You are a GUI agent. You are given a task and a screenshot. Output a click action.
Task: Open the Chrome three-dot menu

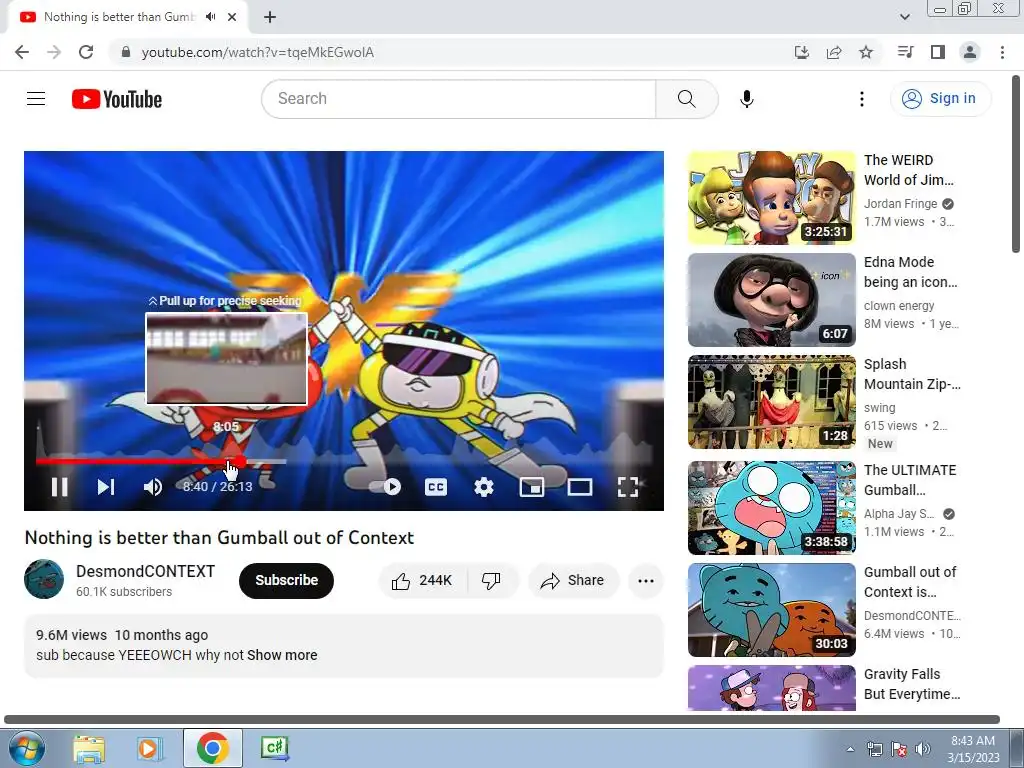1002,52
